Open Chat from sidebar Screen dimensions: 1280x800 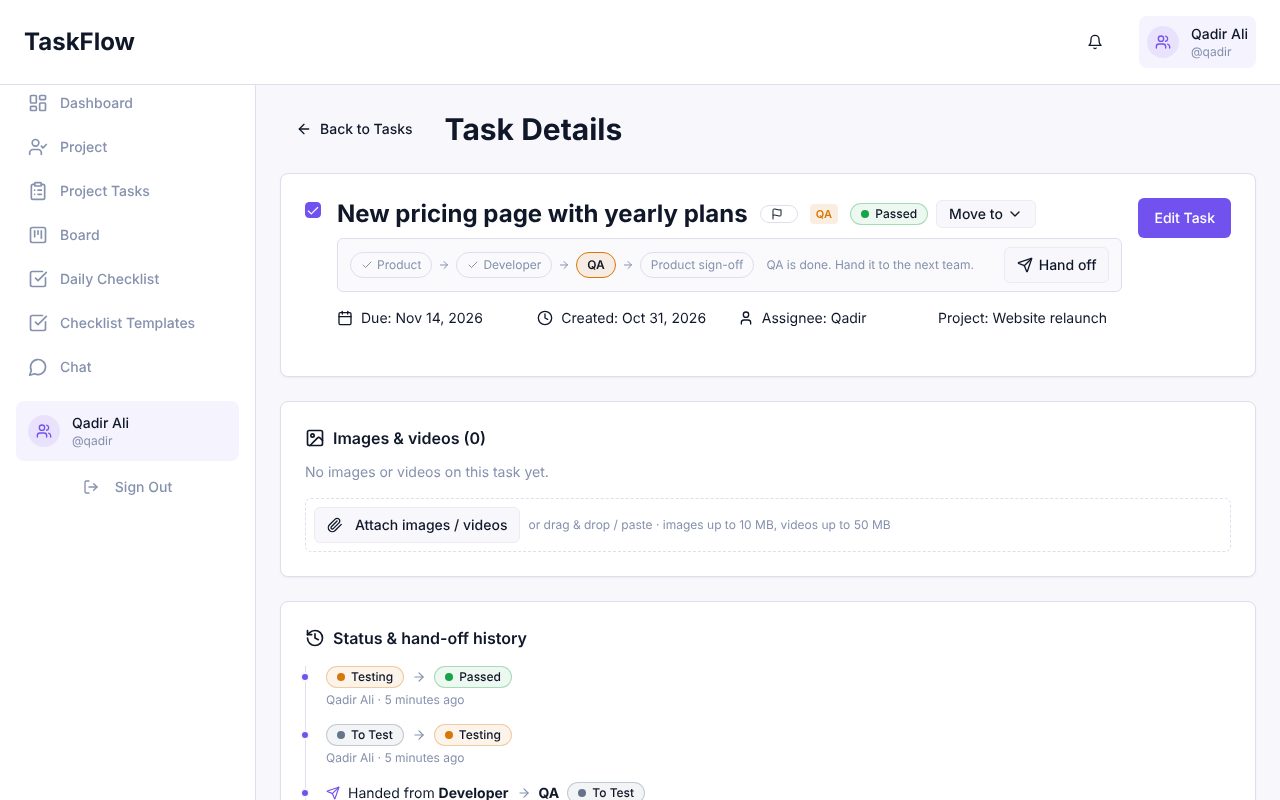[x=127, y=367]
